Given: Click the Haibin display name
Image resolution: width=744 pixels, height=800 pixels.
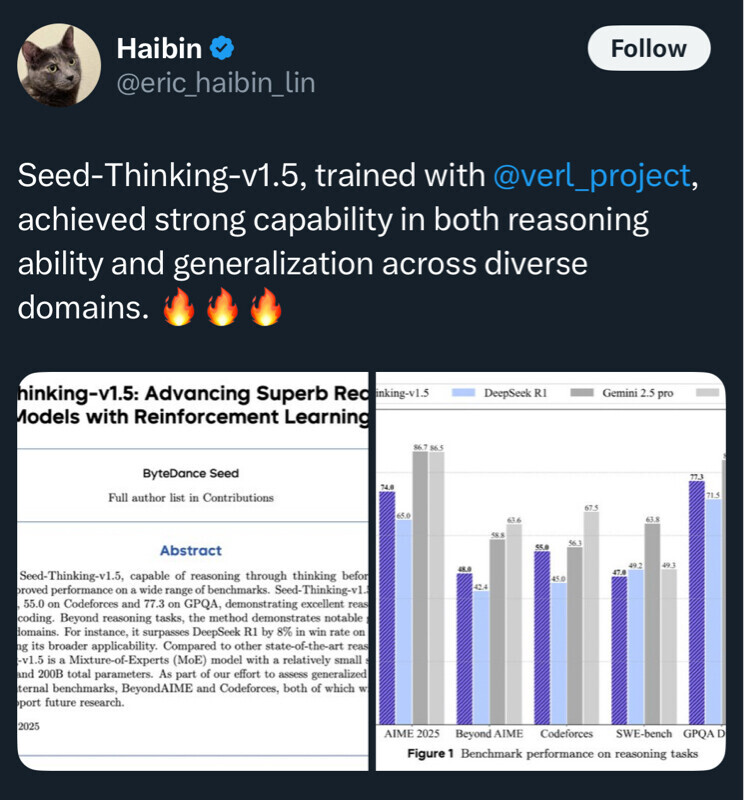Looking at the screenshot, I should (x=160, y=48).
